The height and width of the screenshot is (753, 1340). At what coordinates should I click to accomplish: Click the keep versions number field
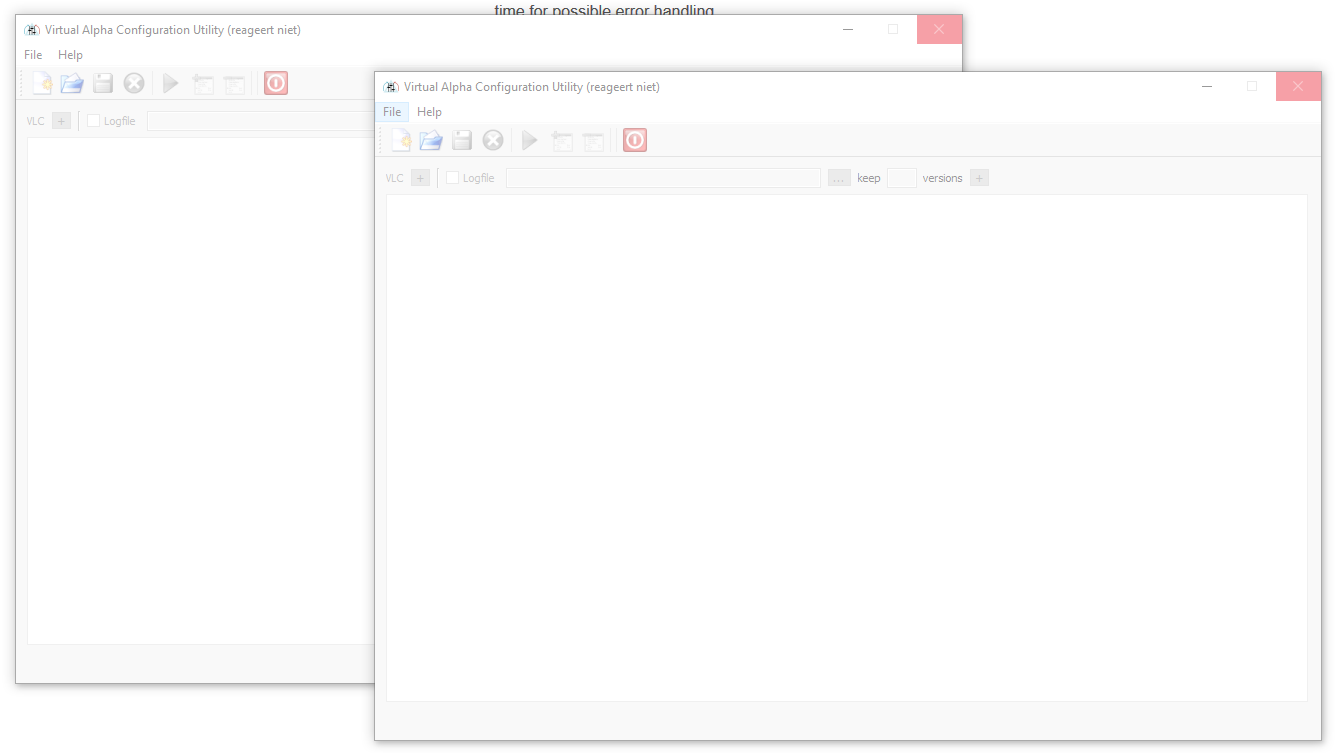(901, 178)
